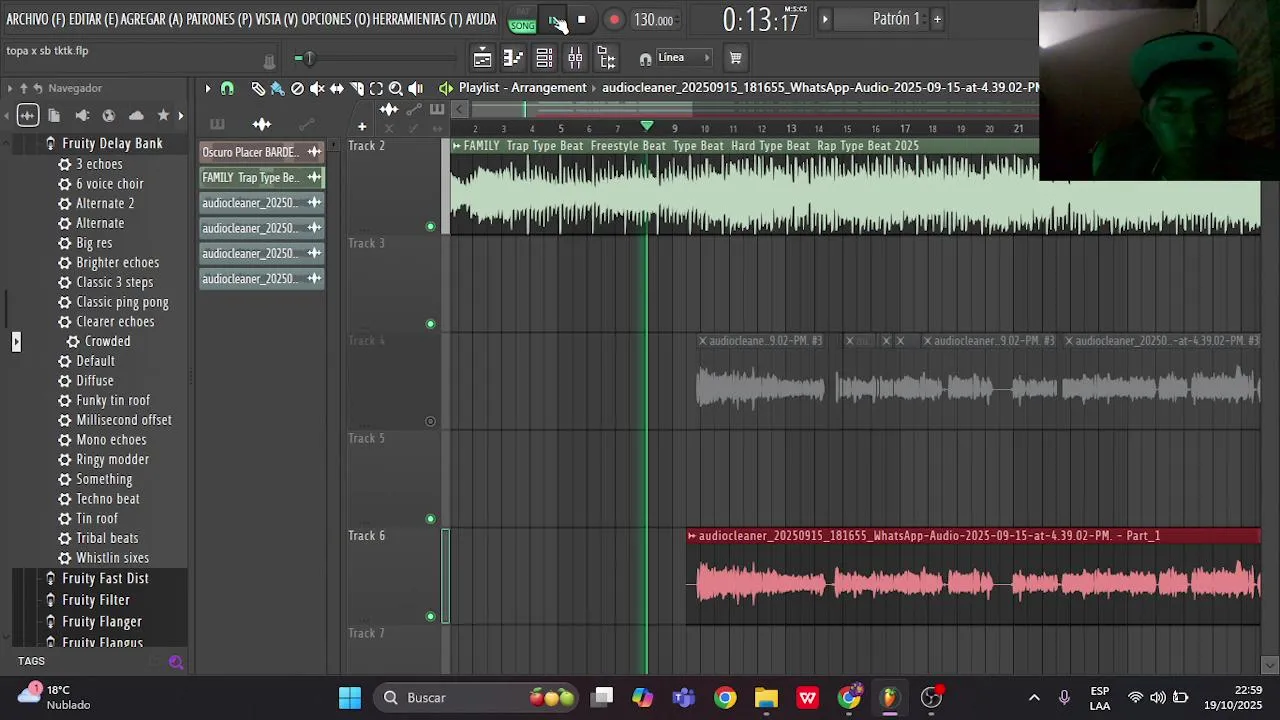Mute Track 2 with its green dot

point(431,226)
